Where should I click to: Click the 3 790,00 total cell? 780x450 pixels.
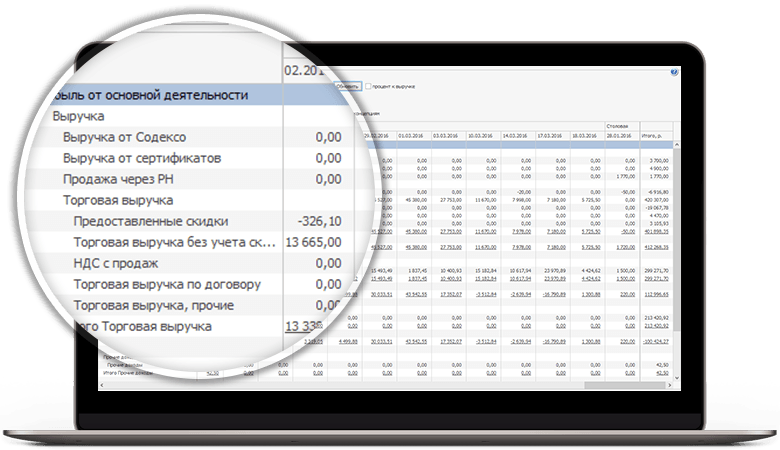(659, 161)
